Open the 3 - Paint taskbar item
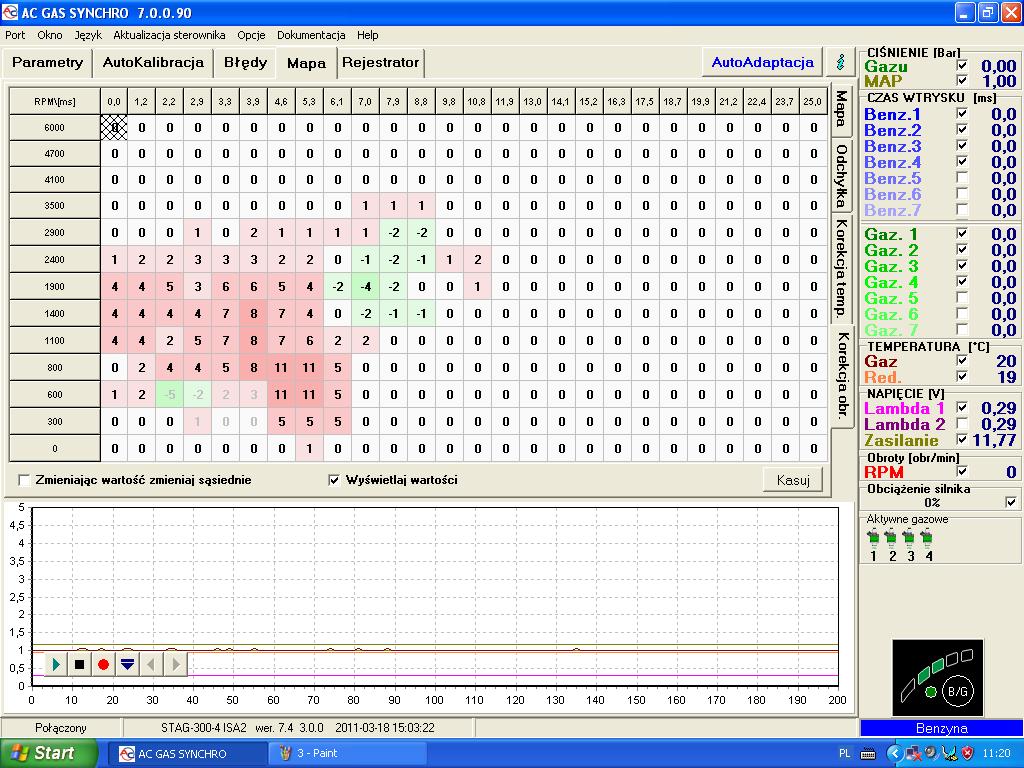The height and width of the screenshot is (768, 1024). [346, 753]
